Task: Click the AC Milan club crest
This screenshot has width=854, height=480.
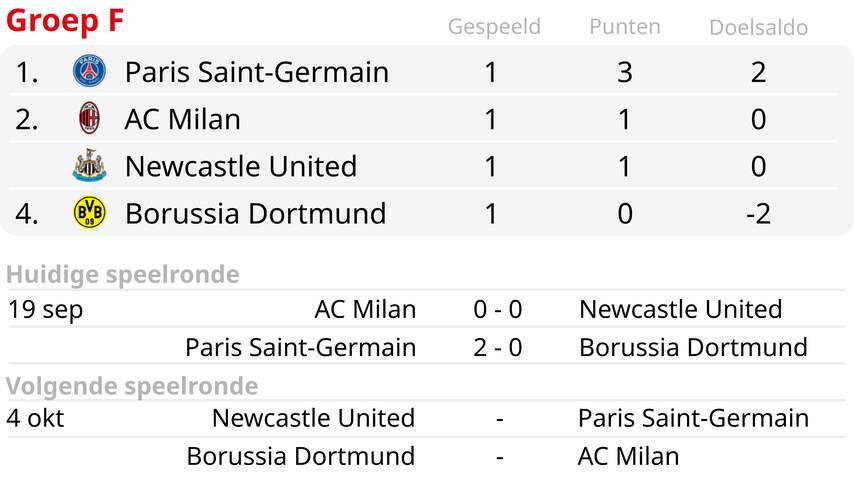Action: [89, 118]
